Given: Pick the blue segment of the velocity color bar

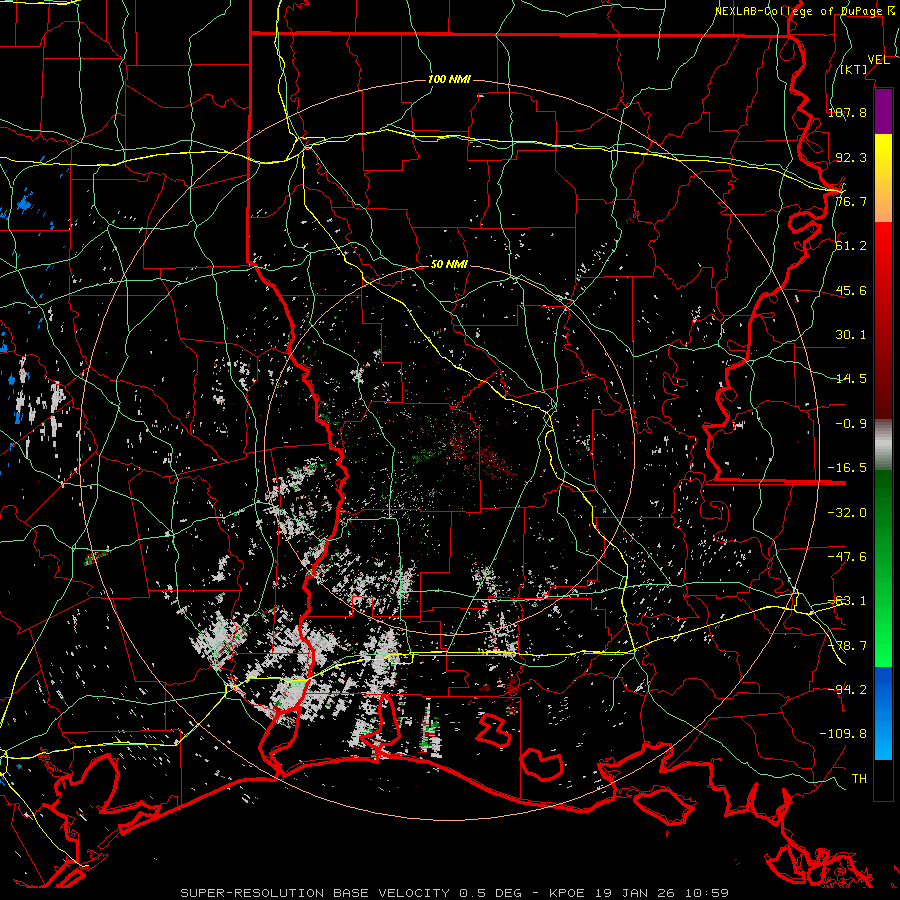Looking at the screenshot, I should [x=883, y=713].
